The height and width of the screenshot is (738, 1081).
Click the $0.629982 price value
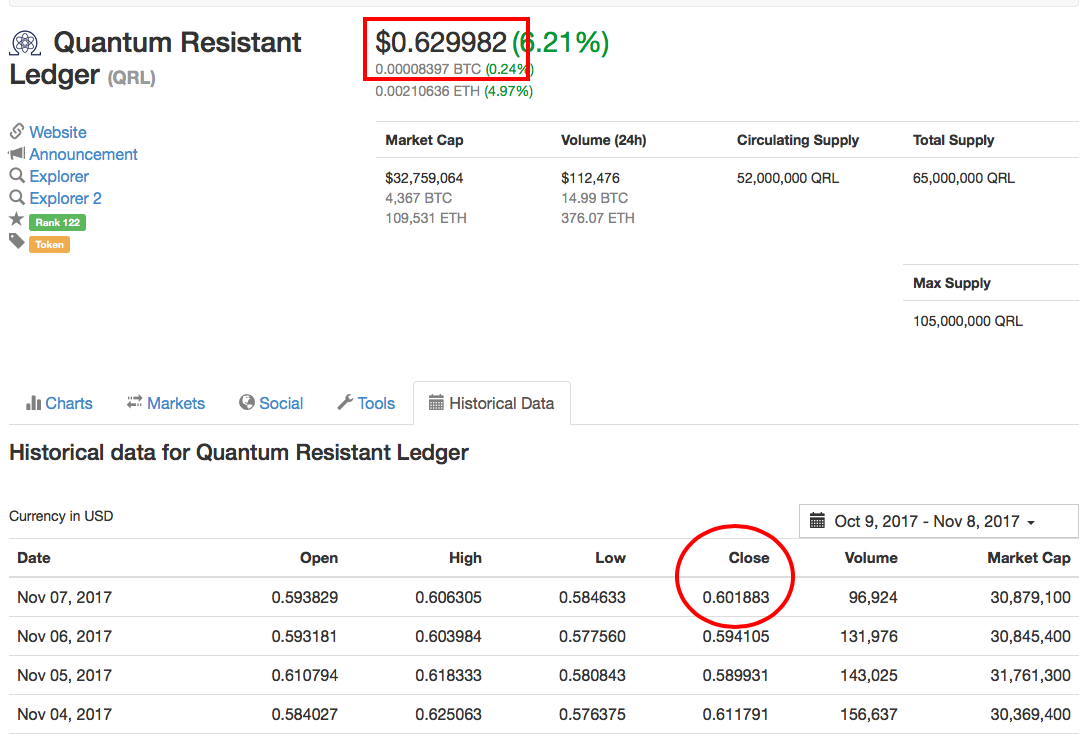441,43
